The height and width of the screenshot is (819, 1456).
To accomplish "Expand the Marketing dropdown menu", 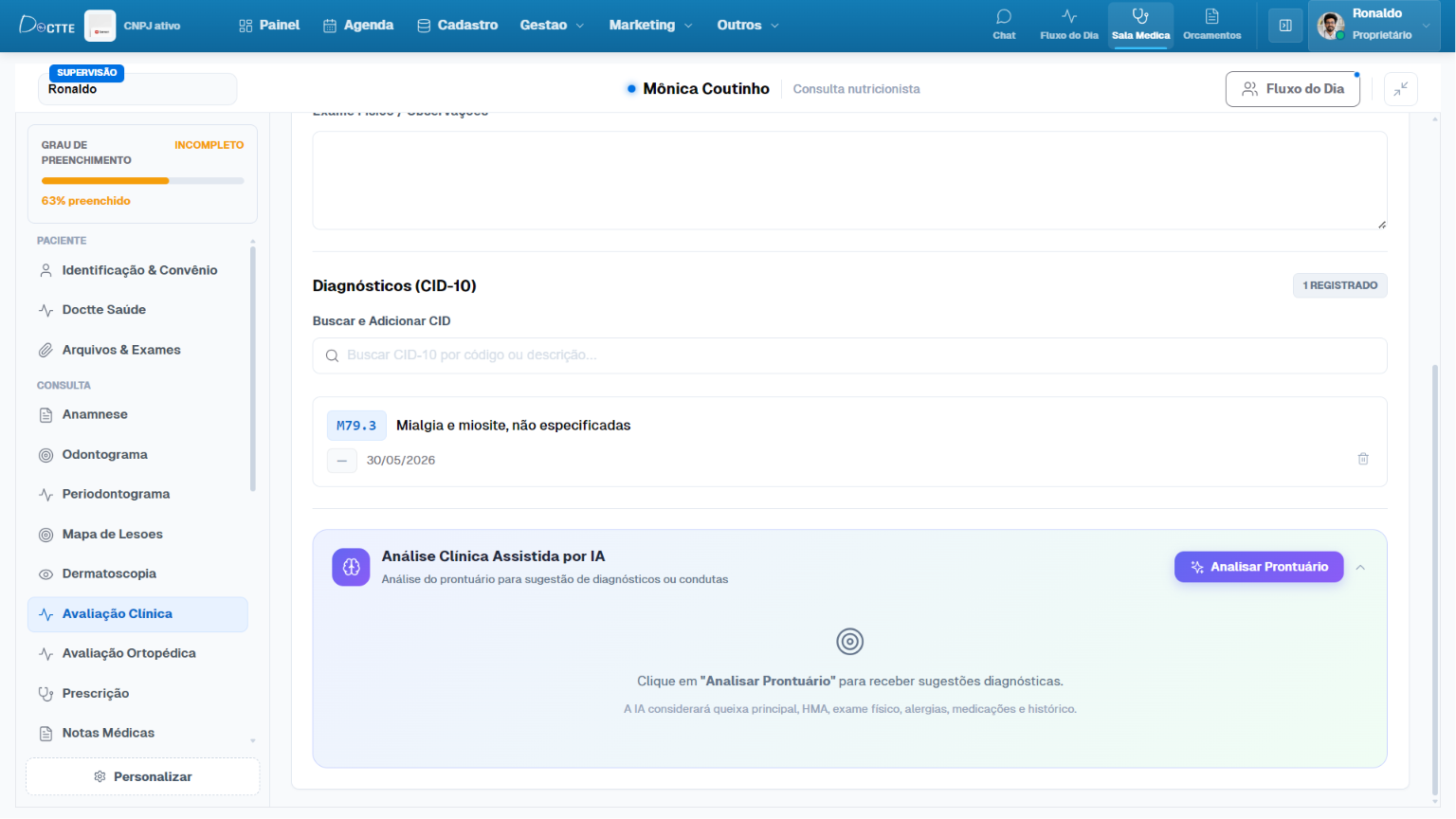I will (x=651, y=26).
